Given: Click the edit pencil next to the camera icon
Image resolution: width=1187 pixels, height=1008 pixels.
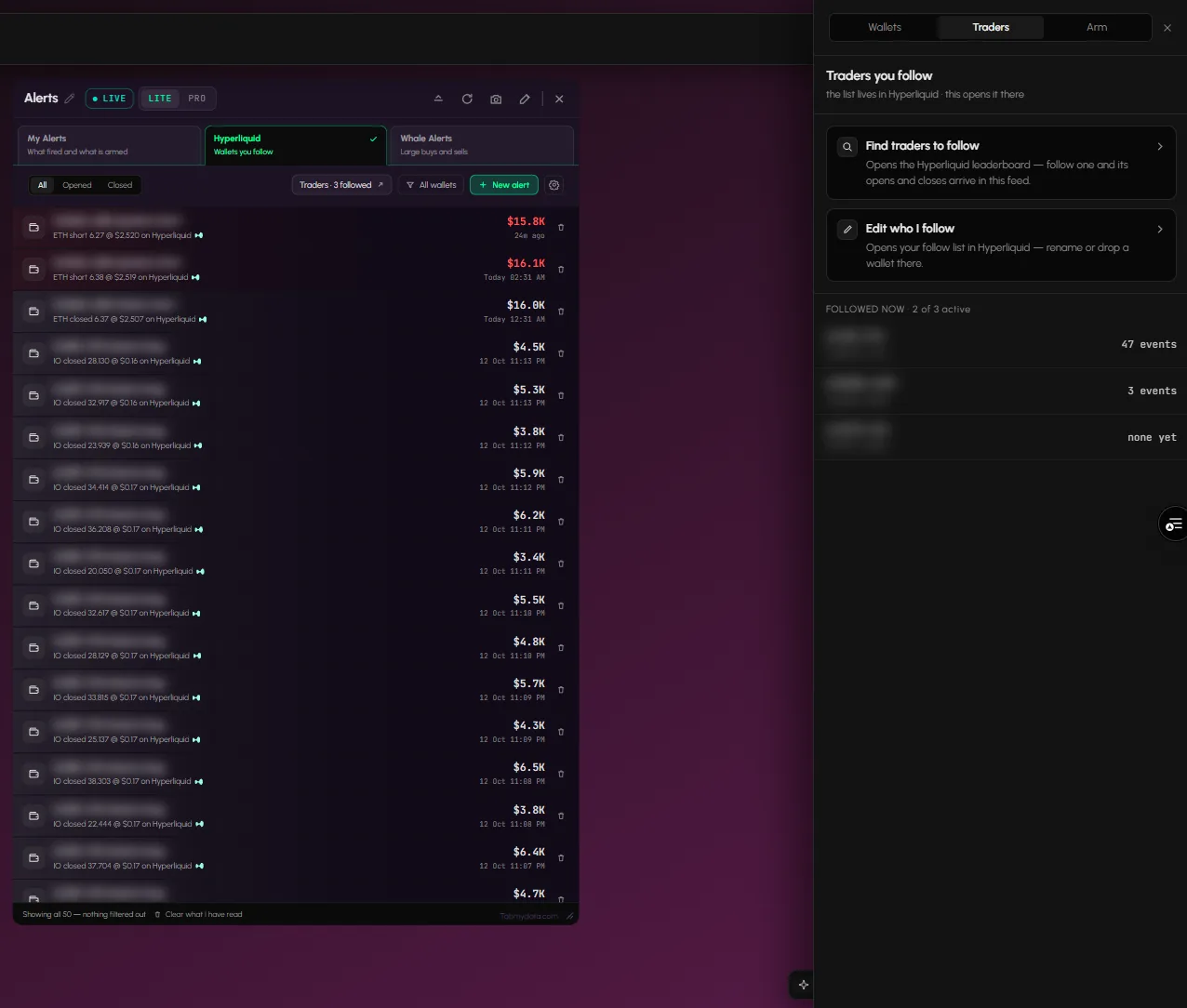Looking at the screenshot, I should tap(525, 99).
